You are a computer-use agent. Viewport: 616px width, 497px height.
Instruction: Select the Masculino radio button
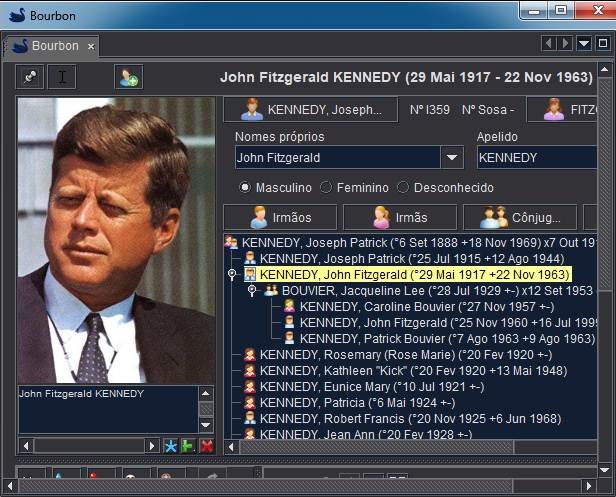(244, 187)
